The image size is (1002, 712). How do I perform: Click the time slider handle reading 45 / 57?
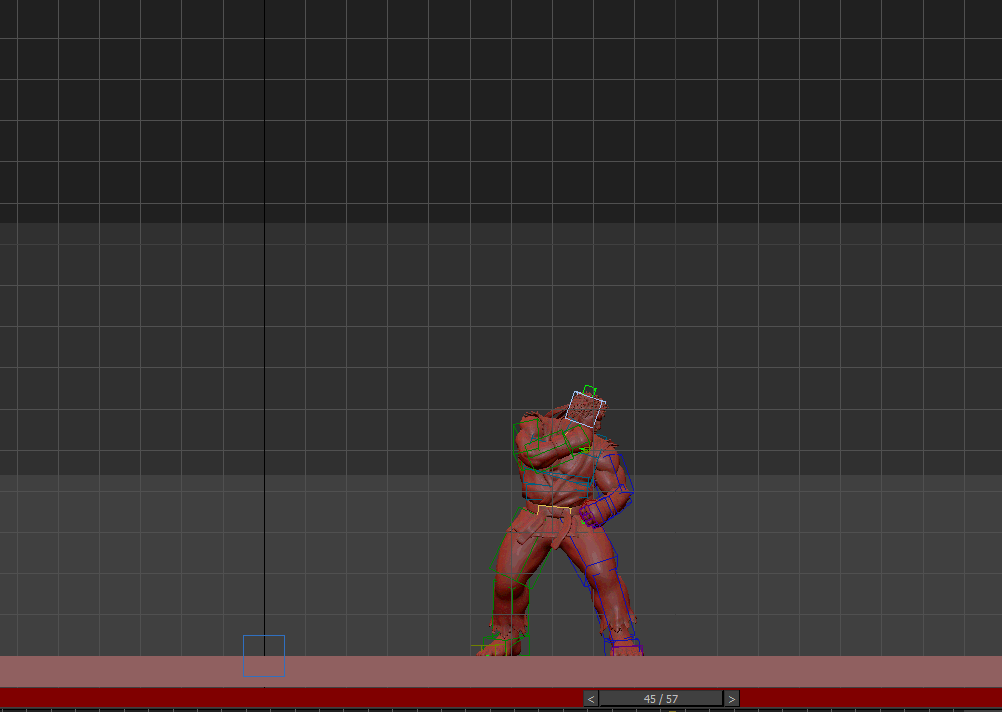pos(661,699)
